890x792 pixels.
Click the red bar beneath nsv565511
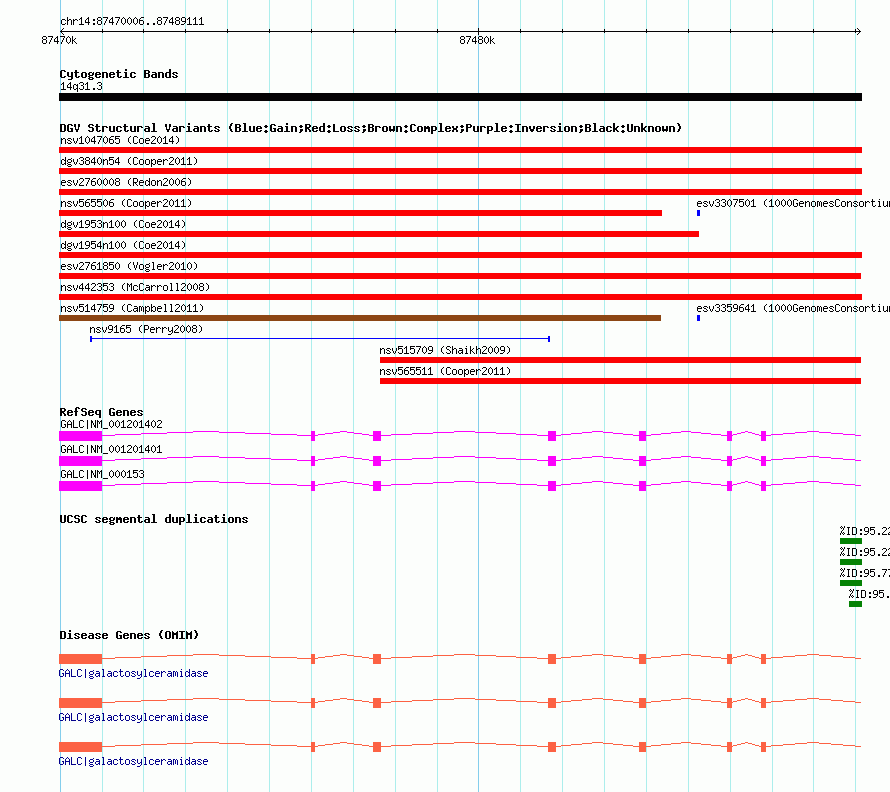point(620,381)
